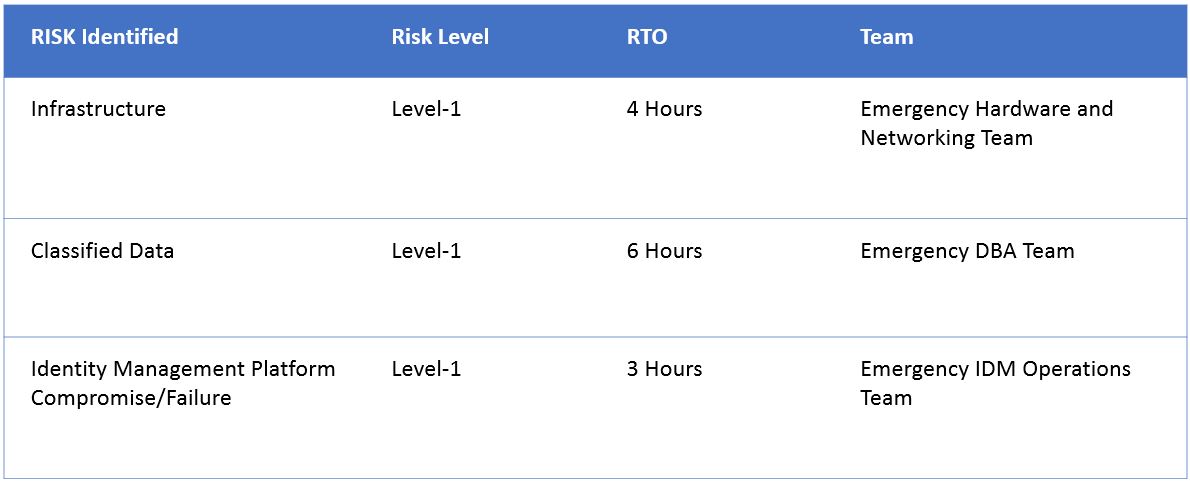
Task: Click the "Infrastructure" risk cell
Action: [x=98, y=109]
